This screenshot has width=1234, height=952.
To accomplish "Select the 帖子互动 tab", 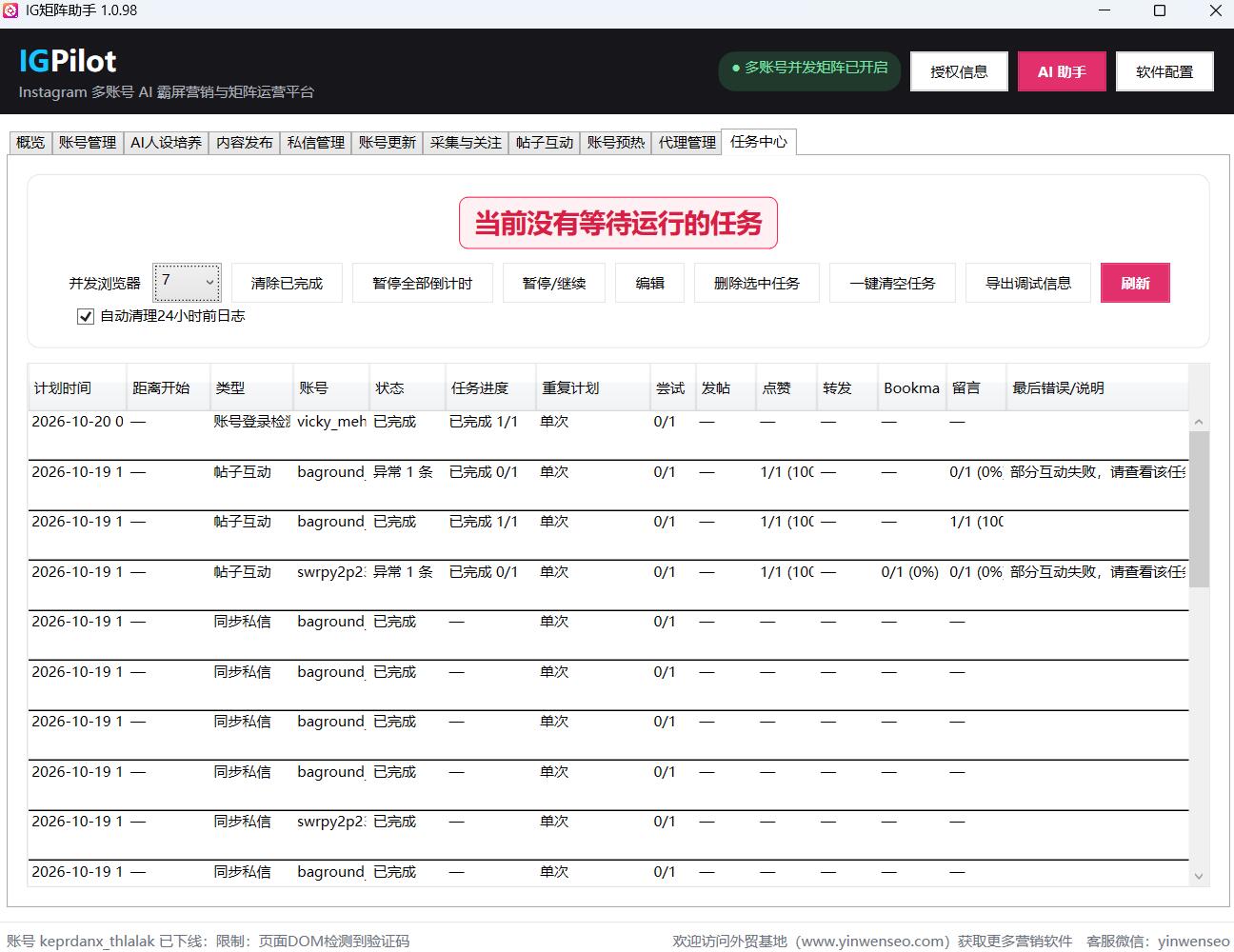I will tap(545, 143).
